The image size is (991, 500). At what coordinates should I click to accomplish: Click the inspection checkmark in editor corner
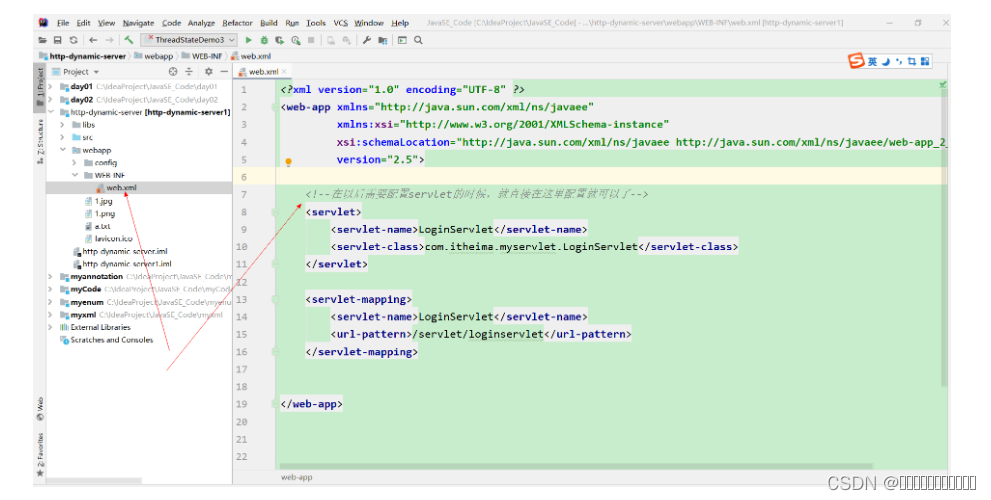942,84
